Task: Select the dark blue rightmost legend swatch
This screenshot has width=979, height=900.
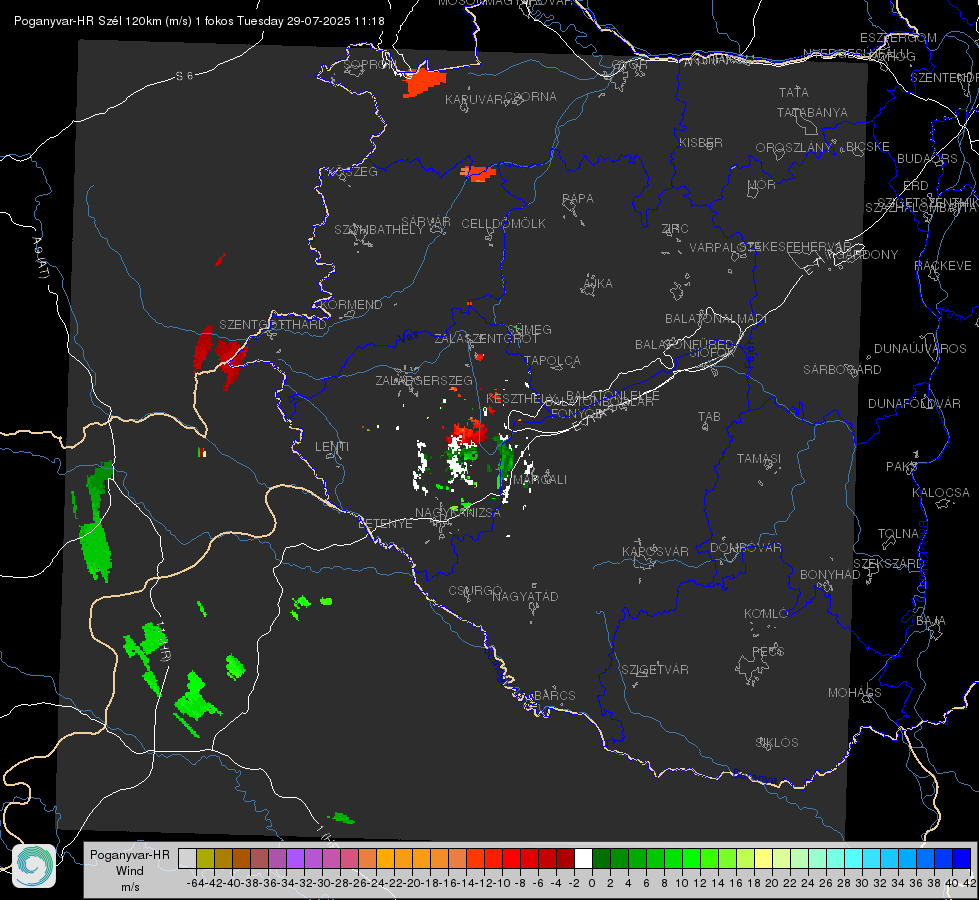Action: [x=962, y=858]
